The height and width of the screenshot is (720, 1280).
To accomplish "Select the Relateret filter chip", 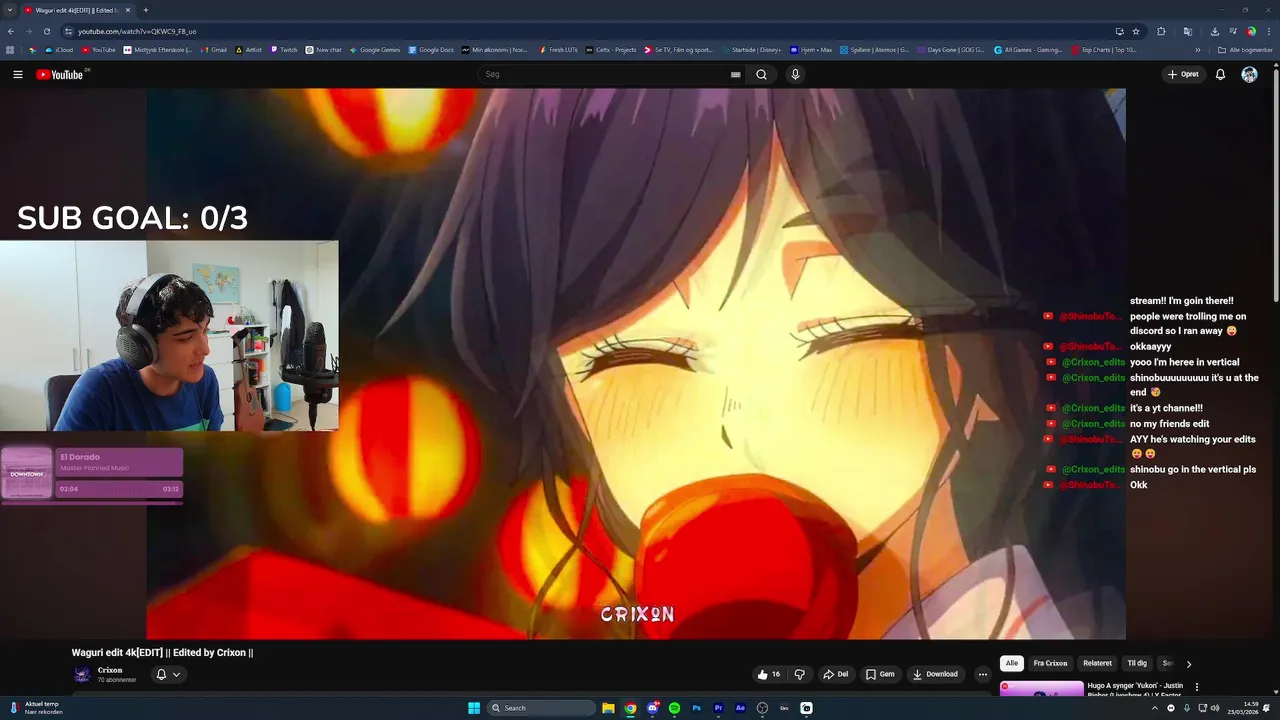I will point(1097,663).
